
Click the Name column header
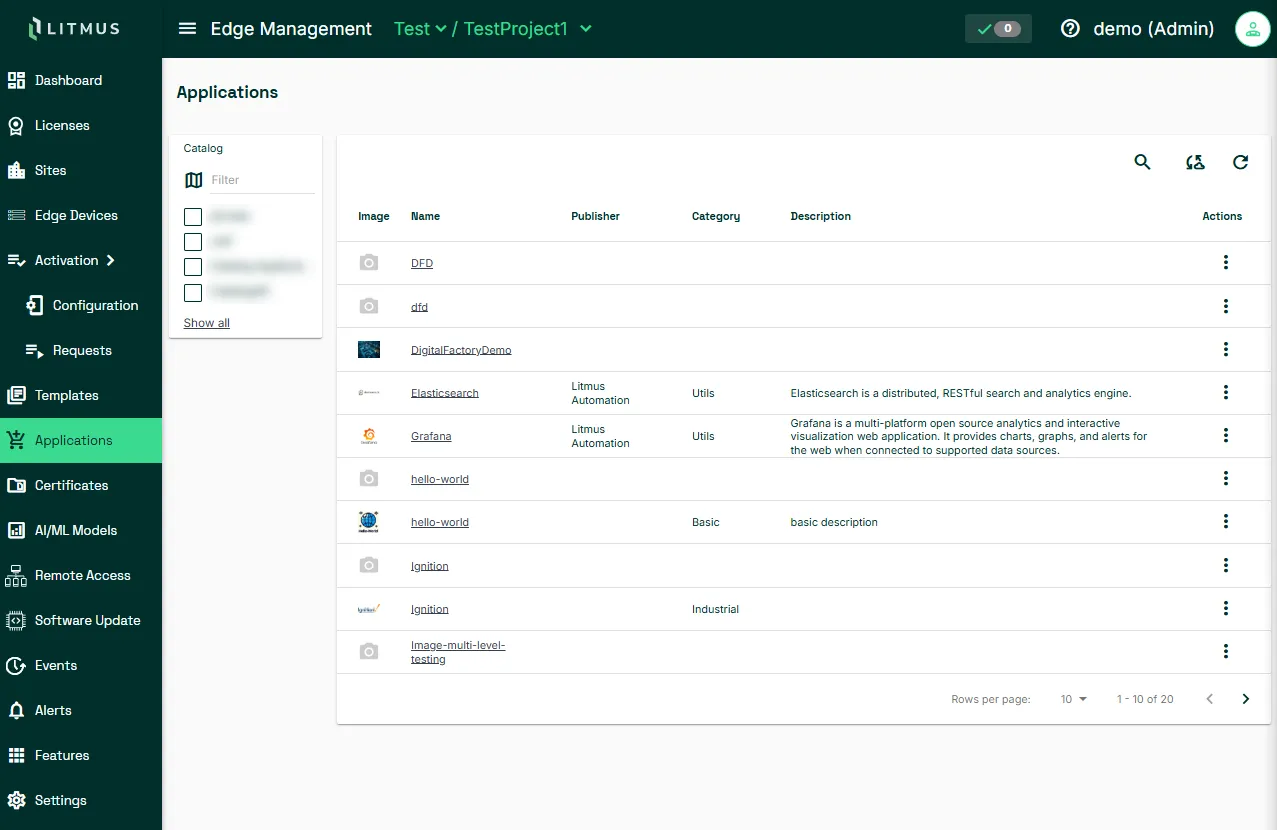point(425,216)
